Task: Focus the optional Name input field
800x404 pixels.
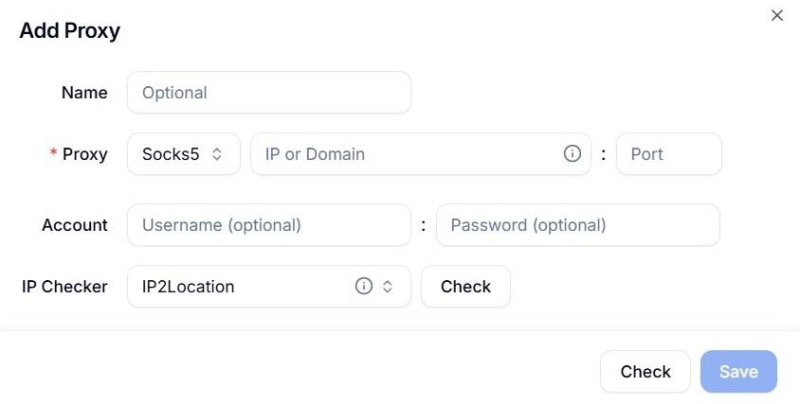Action: [x=269, y=92]
